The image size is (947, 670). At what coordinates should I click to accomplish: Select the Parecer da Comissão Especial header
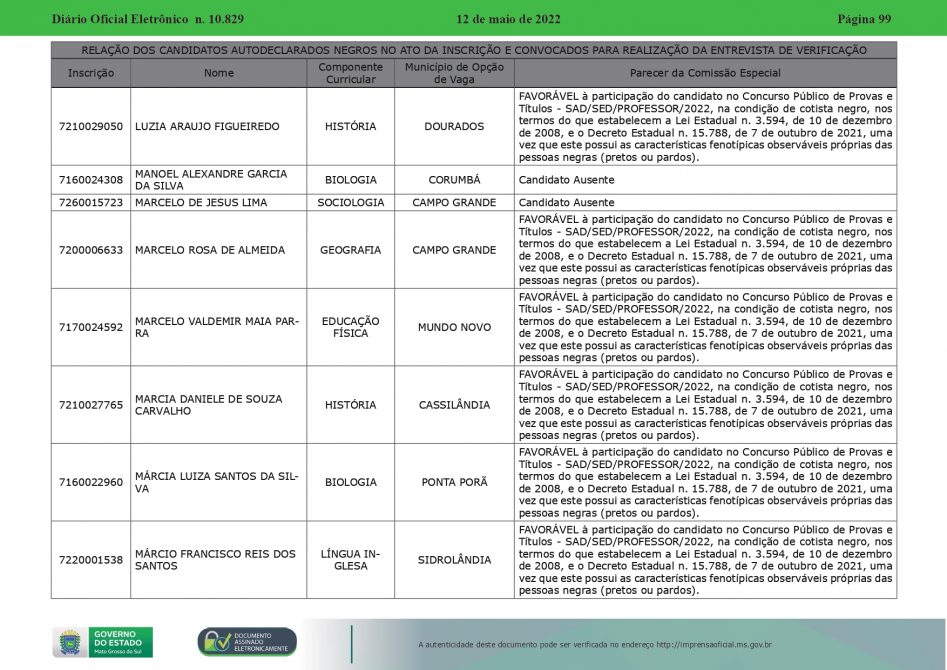click(x=705, y=73)
